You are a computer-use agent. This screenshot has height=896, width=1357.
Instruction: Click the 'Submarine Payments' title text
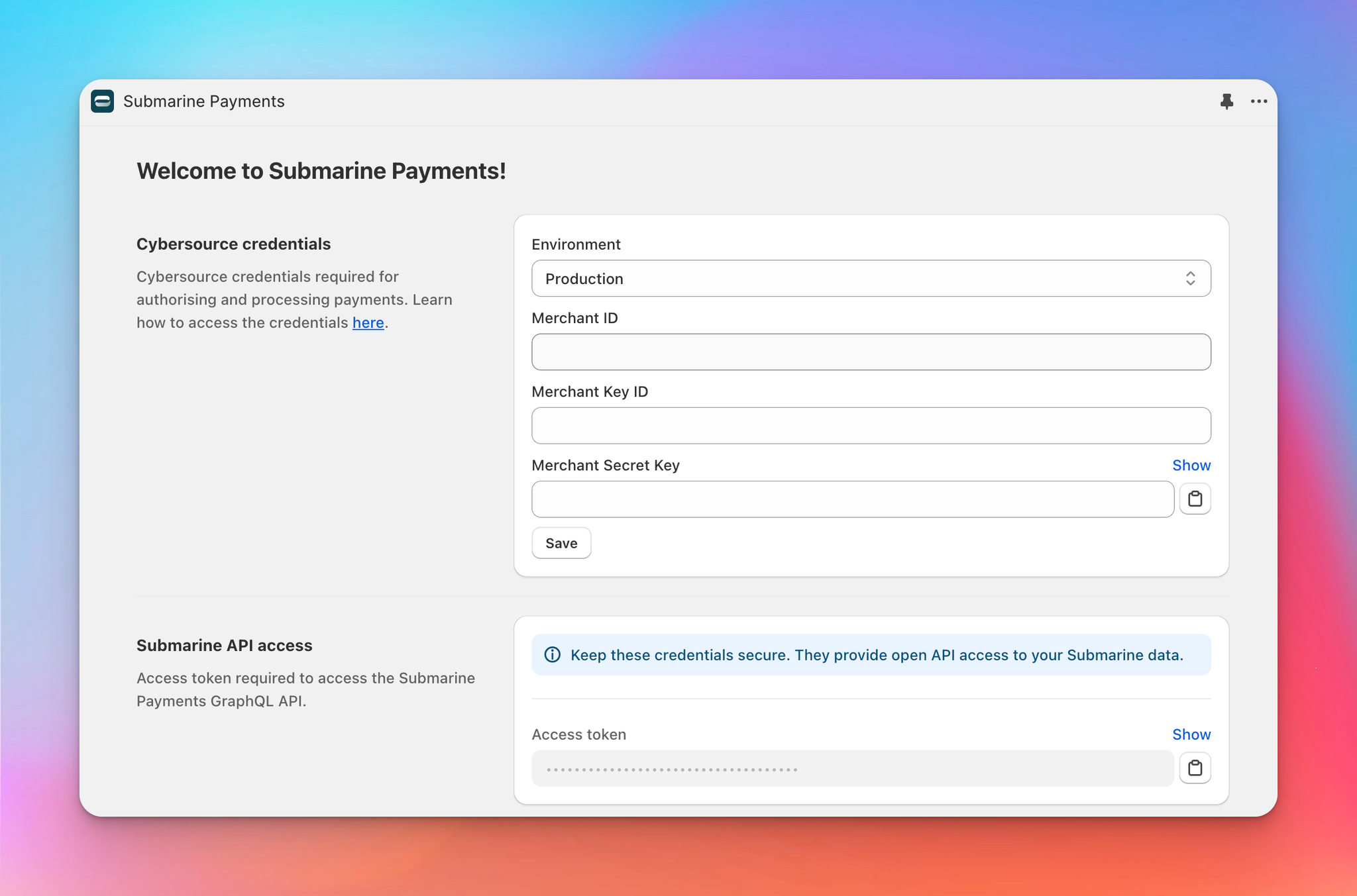(204, 101)
